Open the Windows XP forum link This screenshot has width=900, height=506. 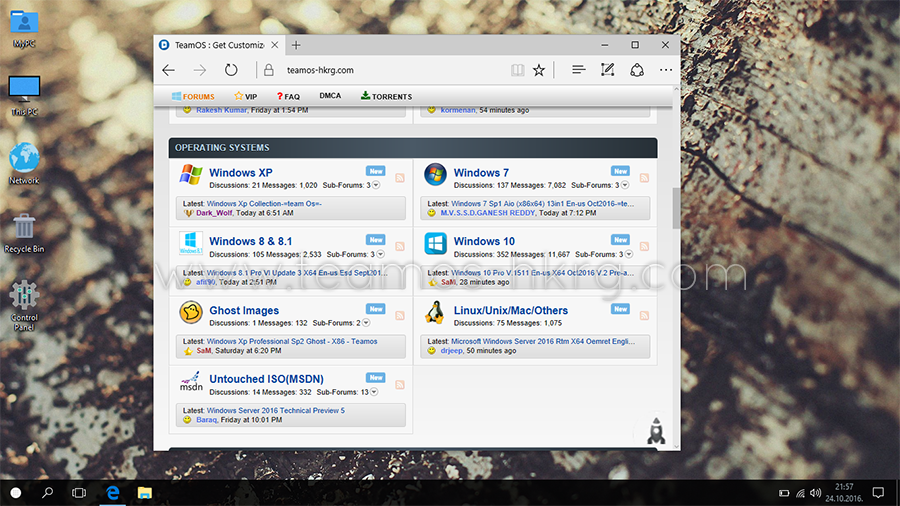[240, 173]
